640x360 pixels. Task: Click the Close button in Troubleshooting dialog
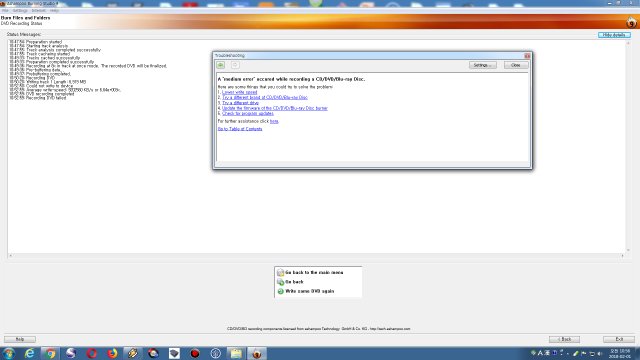516,65
